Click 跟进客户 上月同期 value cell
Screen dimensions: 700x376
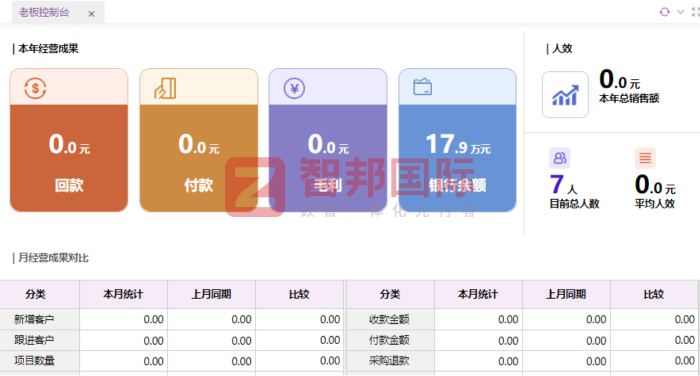tap(211, 340)
